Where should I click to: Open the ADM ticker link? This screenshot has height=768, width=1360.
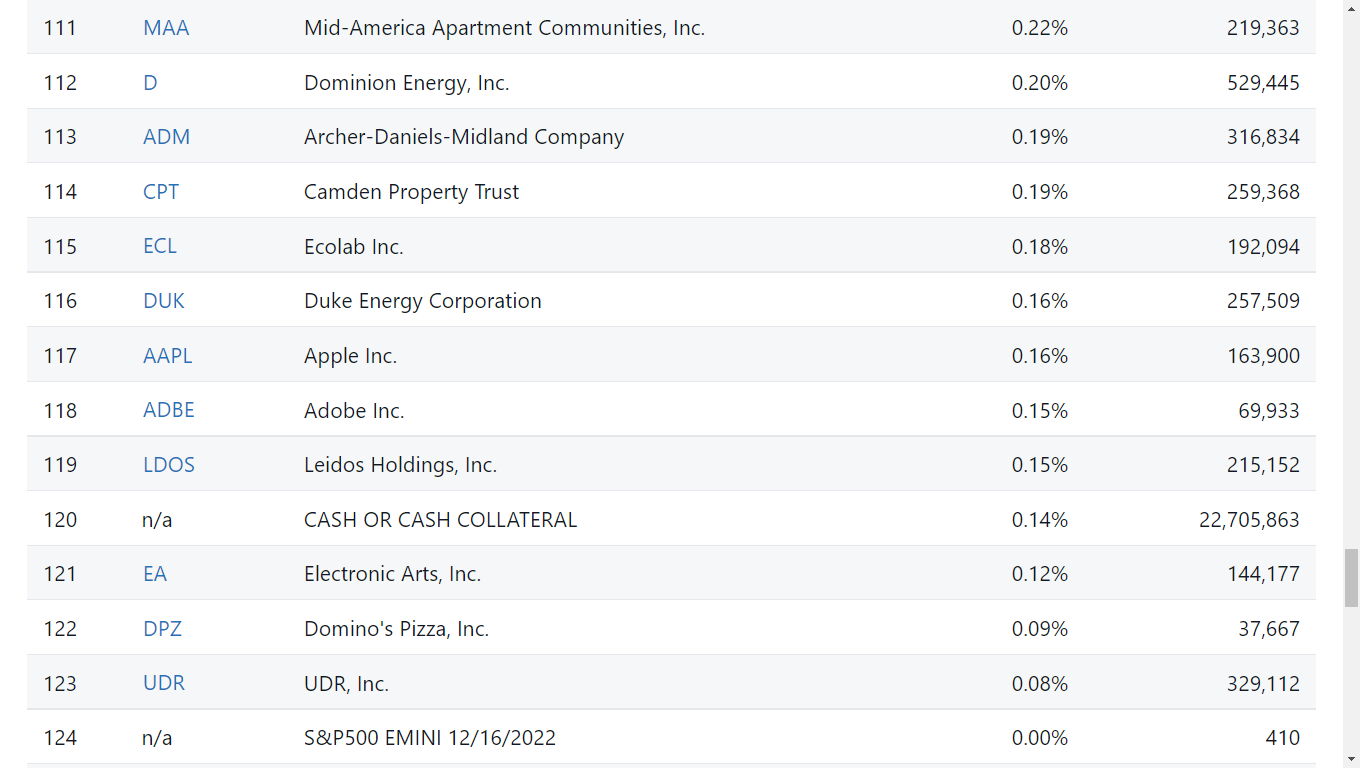point(166,137)
